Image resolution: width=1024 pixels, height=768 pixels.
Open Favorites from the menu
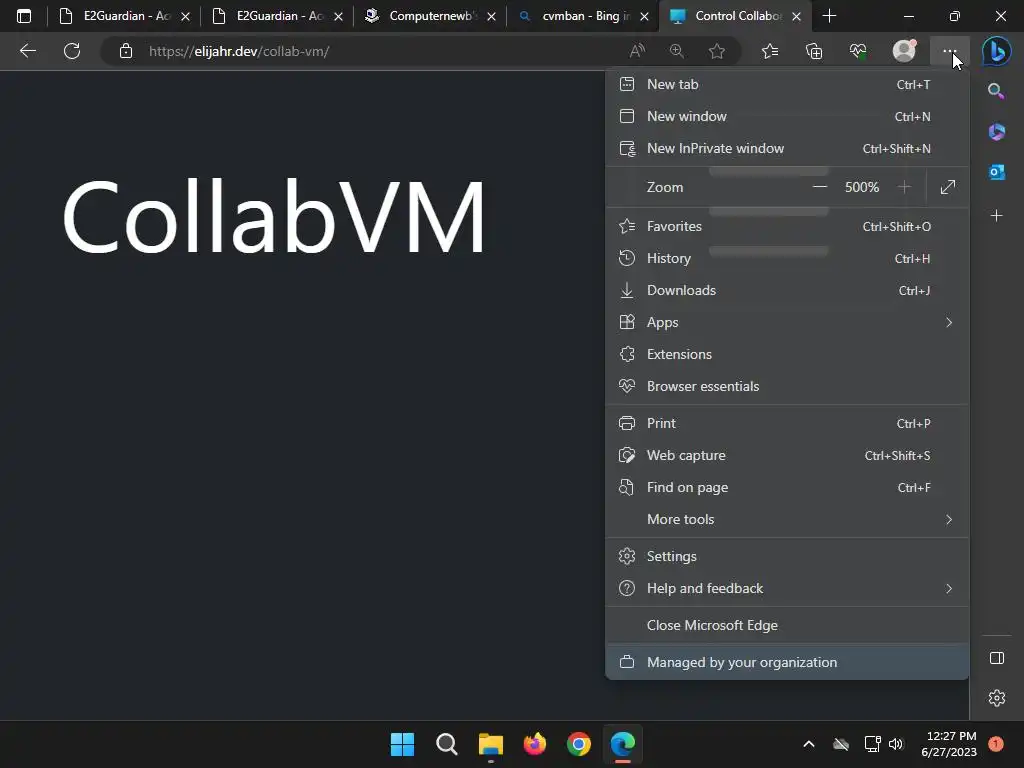[x=786, y=227]
